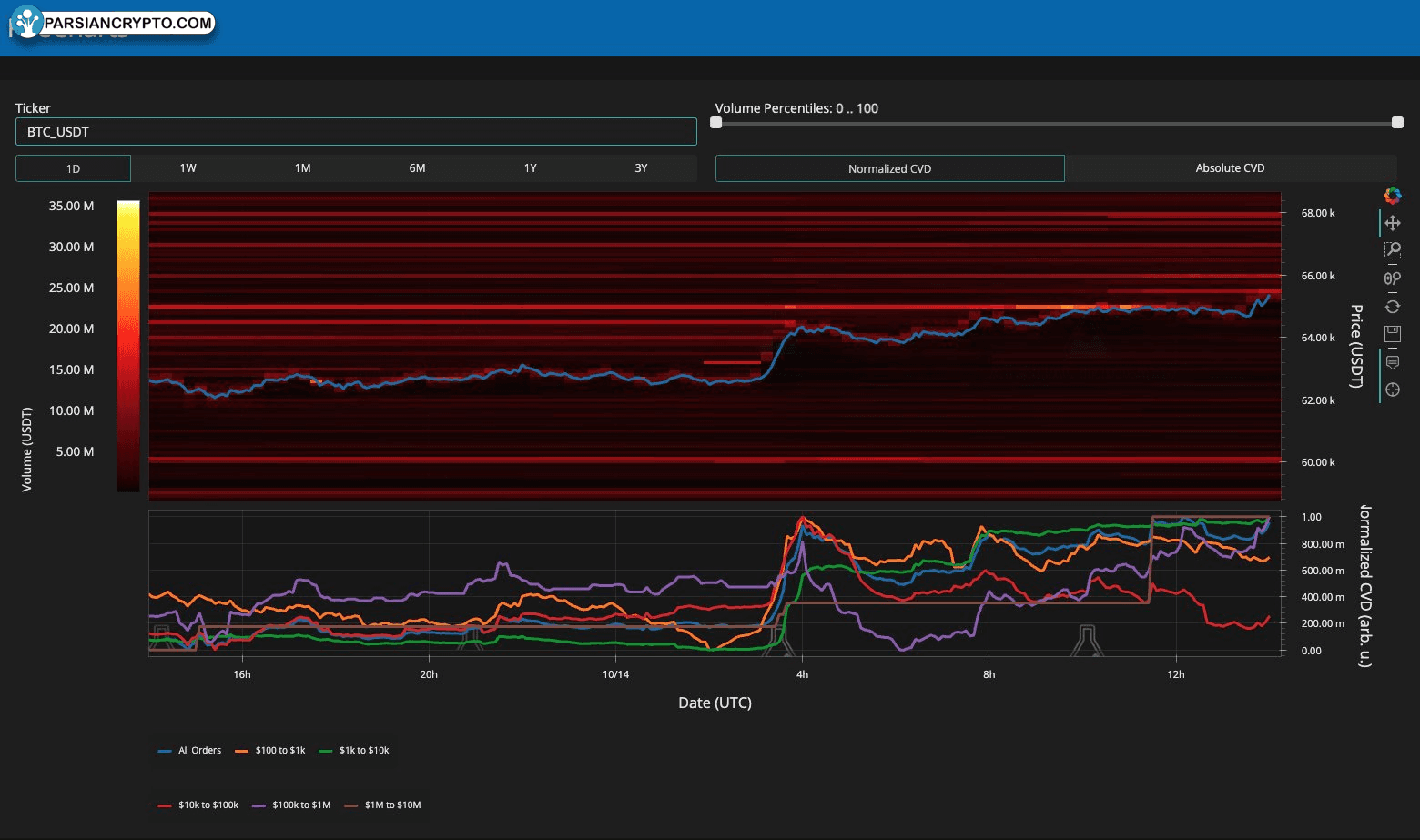Viewport: 1420px width, 840px height.
Task: Save the chart using the floppy disk icon
Action: [1392, 334]
